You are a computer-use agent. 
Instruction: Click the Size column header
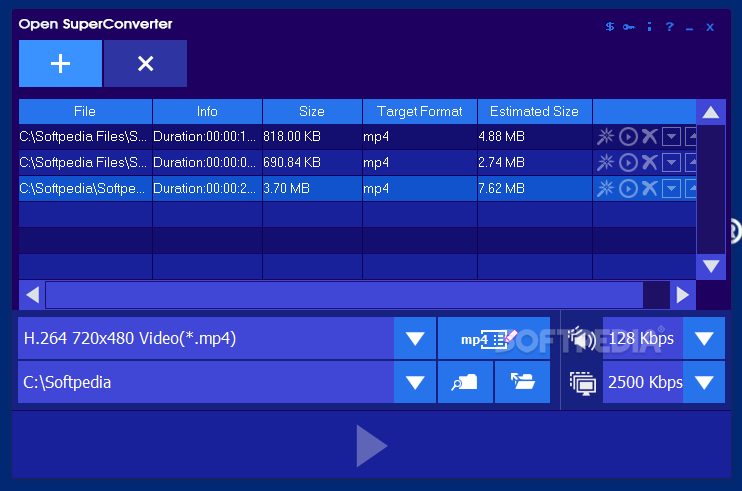(x=312, y=112)
